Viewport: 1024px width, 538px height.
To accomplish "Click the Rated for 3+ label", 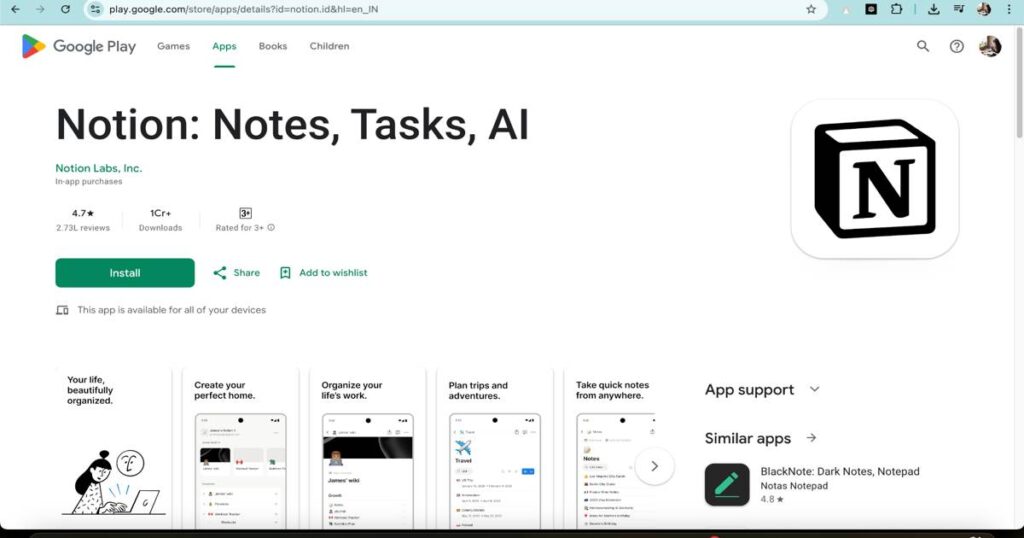I will pyautogui.click(x=240, y=228).
